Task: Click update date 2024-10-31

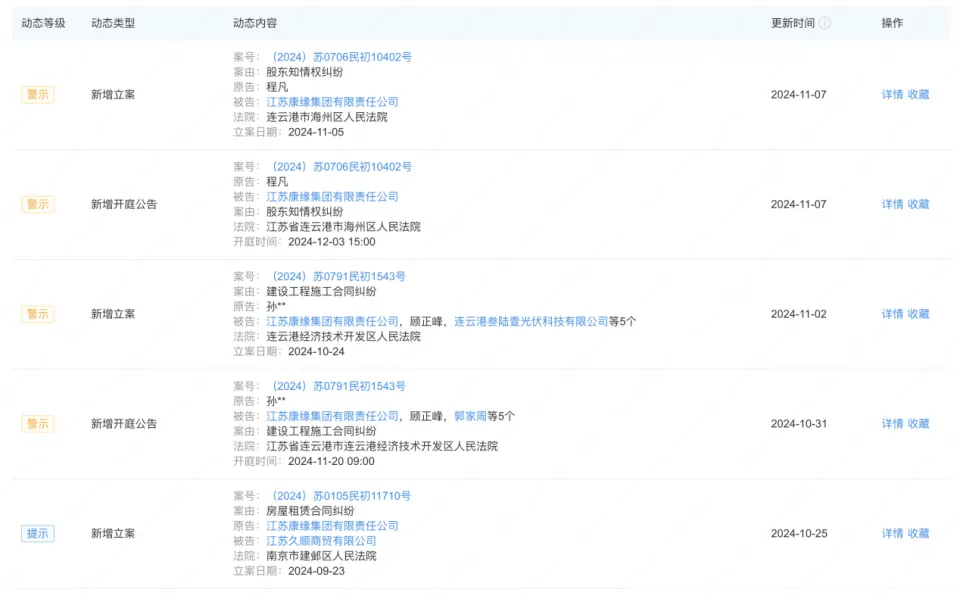Action: (x=798, y=423)
